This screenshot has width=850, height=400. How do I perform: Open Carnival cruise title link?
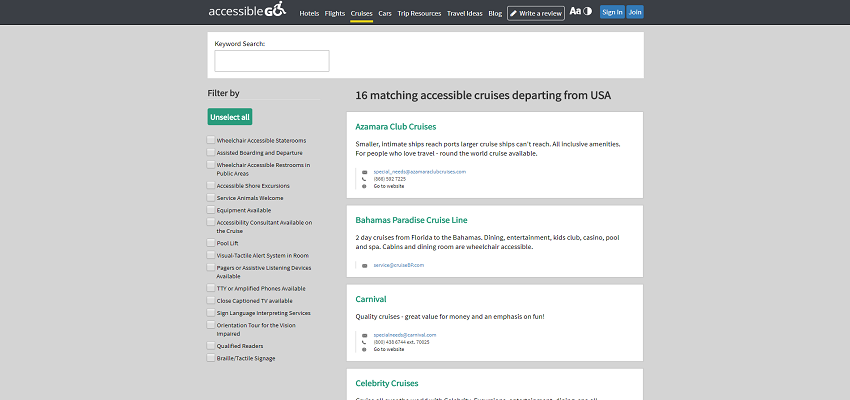tap(371, 299)
